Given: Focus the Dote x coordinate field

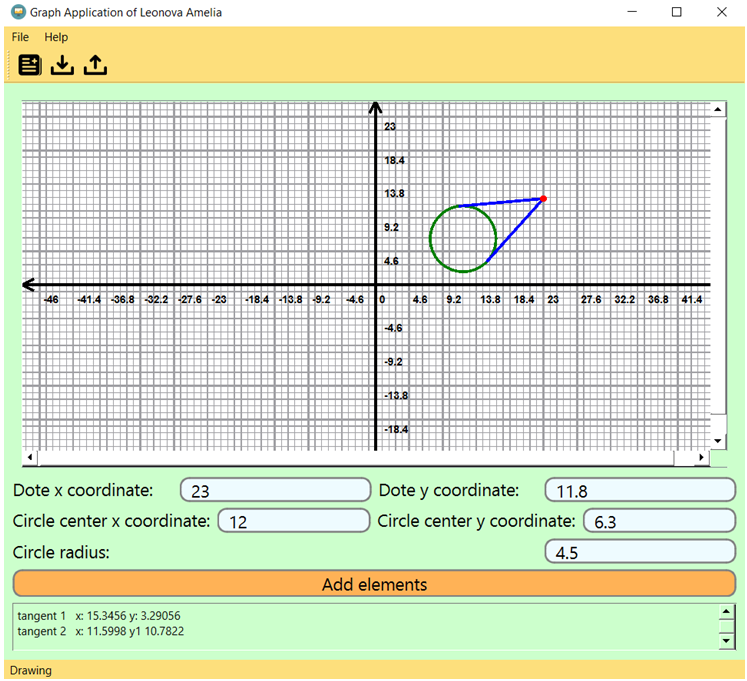Looking at the screenshot, I should 275,490.
